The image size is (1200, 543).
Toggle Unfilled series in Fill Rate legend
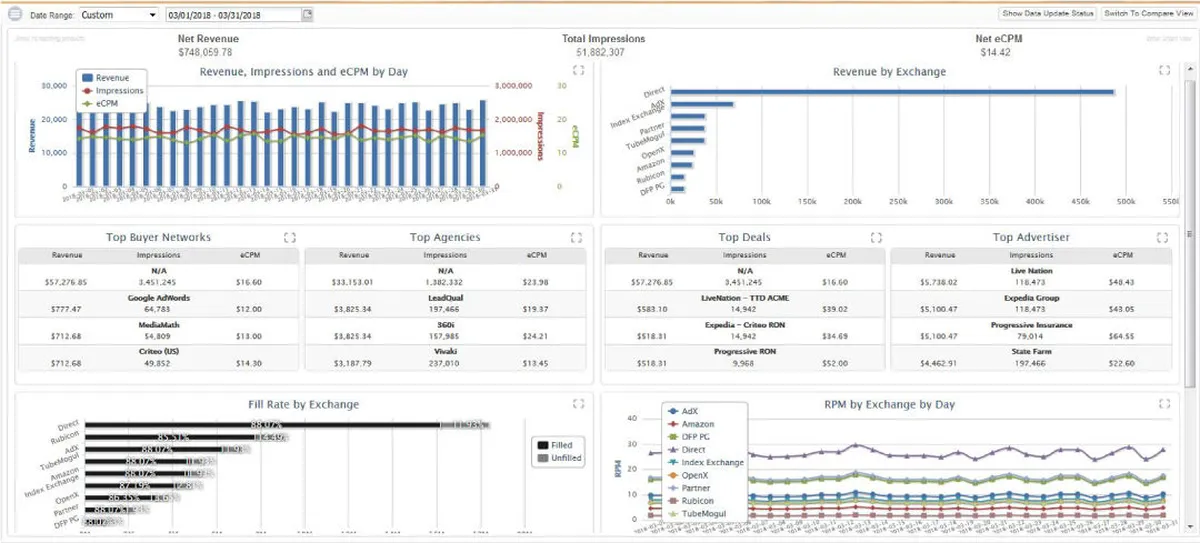tap(560, 458)
